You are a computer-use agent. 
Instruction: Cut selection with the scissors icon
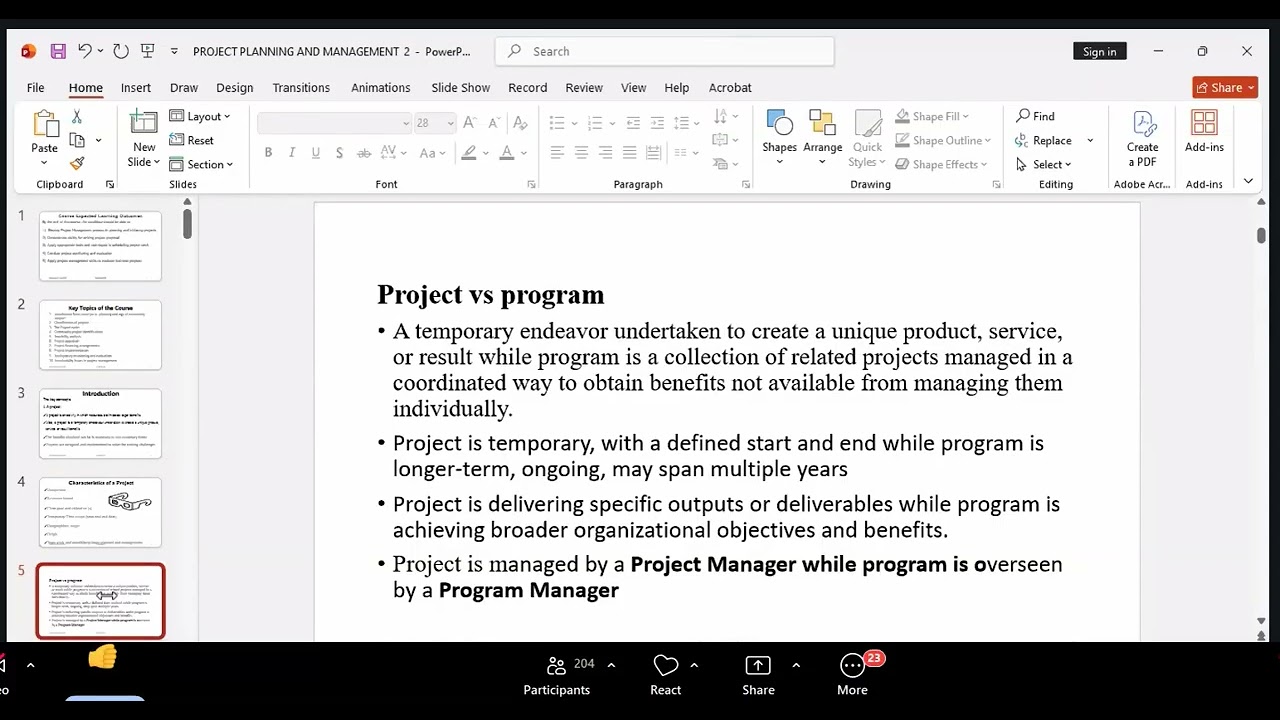(77, 117)
